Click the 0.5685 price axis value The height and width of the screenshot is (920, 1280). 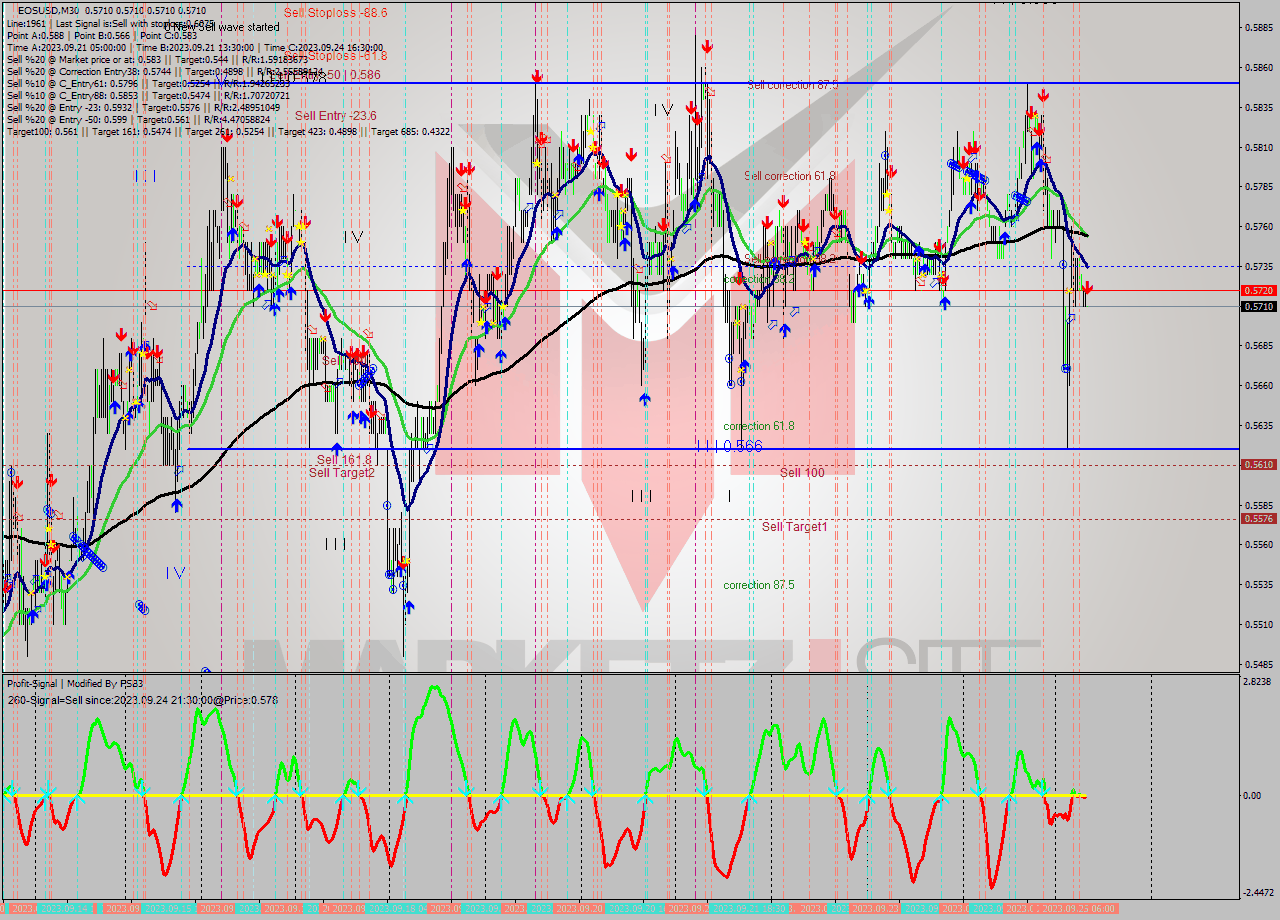click(x=1257, y=346)
